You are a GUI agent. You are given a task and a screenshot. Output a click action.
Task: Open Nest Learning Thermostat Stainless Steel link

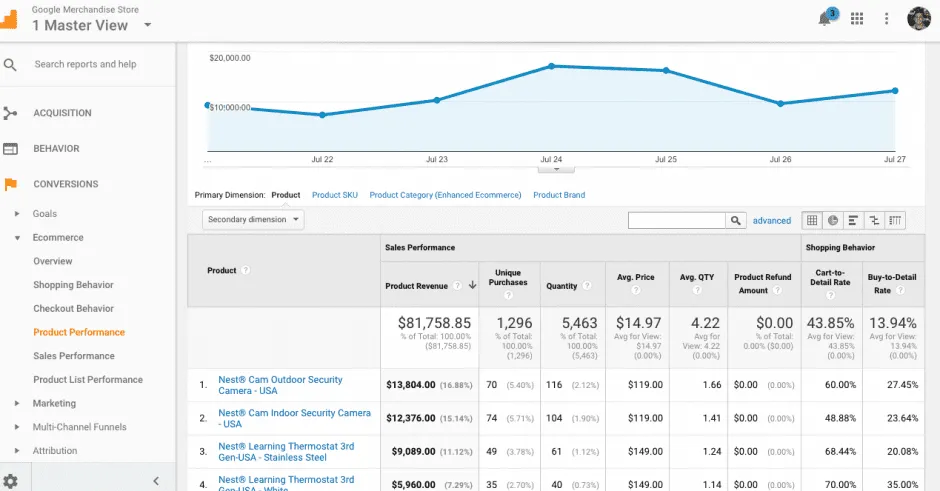pyautogui.click(x=286, y=451)
